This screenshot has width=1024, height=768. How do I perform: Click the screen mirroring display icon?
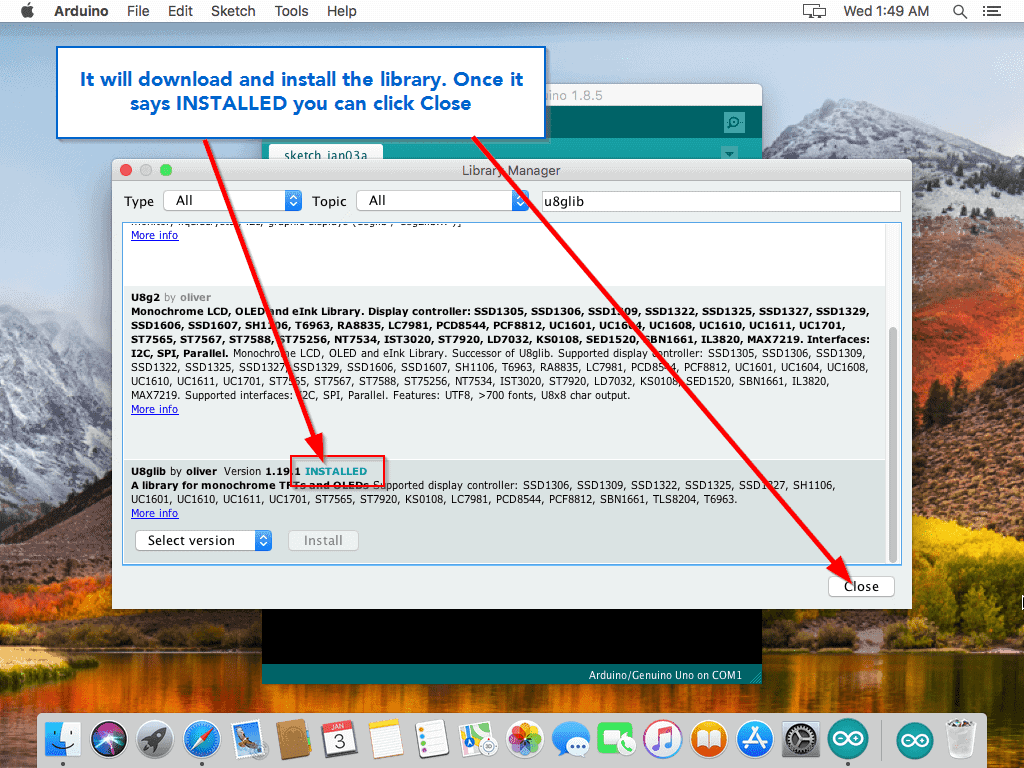click(814, 11)
